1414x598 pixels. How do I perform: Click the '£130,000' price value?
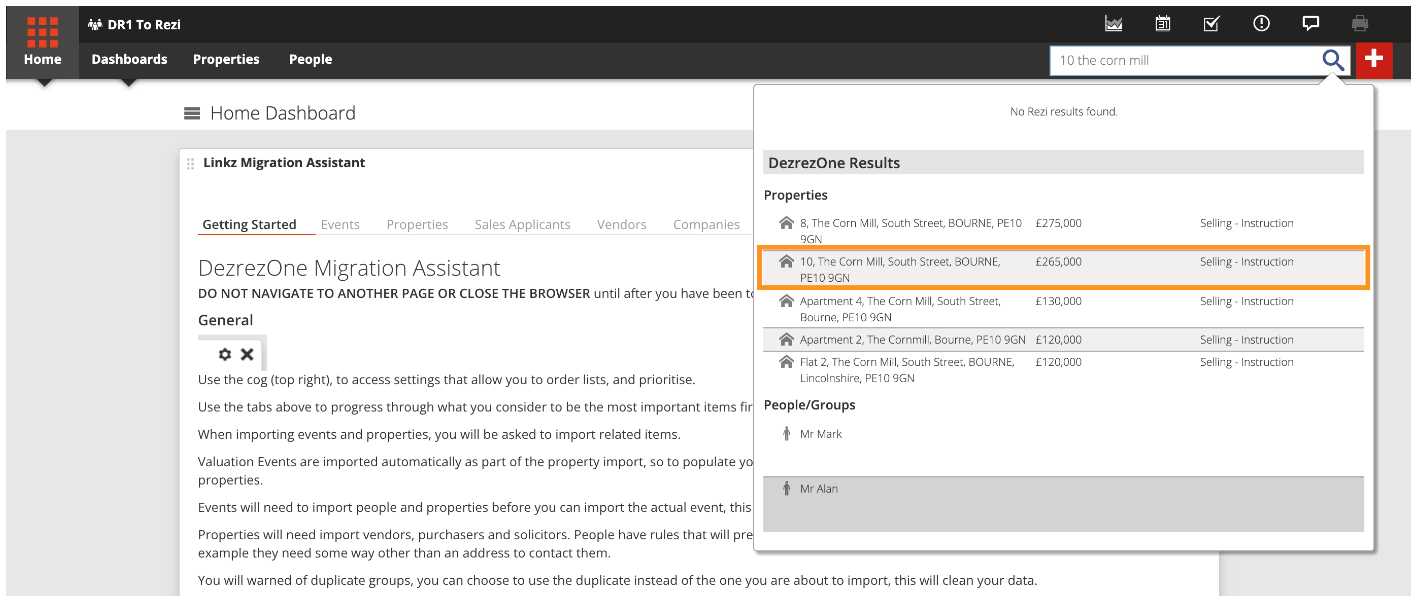1058,301
